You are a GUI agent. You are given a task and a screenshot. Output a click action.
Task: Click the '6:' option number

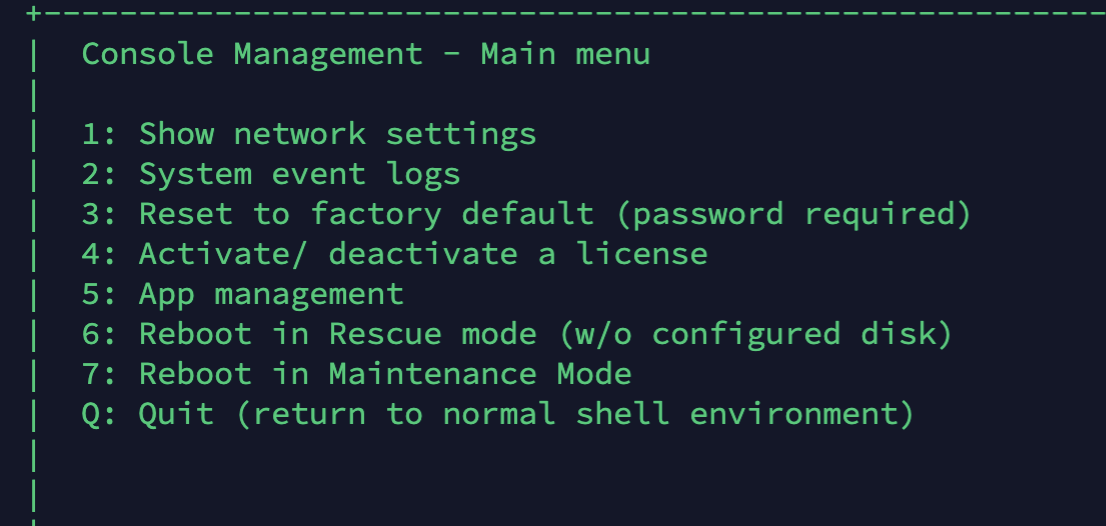(x=100, y=334)
